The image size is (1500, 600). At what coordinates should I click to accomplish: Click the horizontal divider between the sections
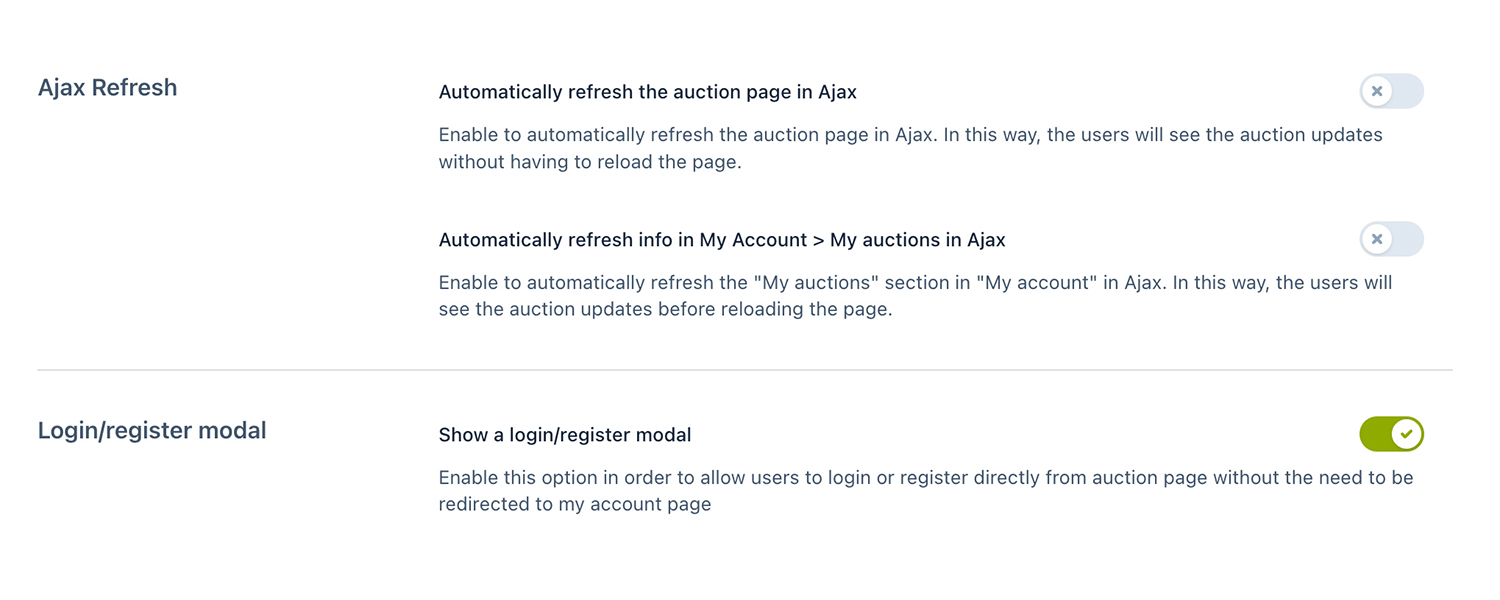pyautogui.click(x=745, y=370)
